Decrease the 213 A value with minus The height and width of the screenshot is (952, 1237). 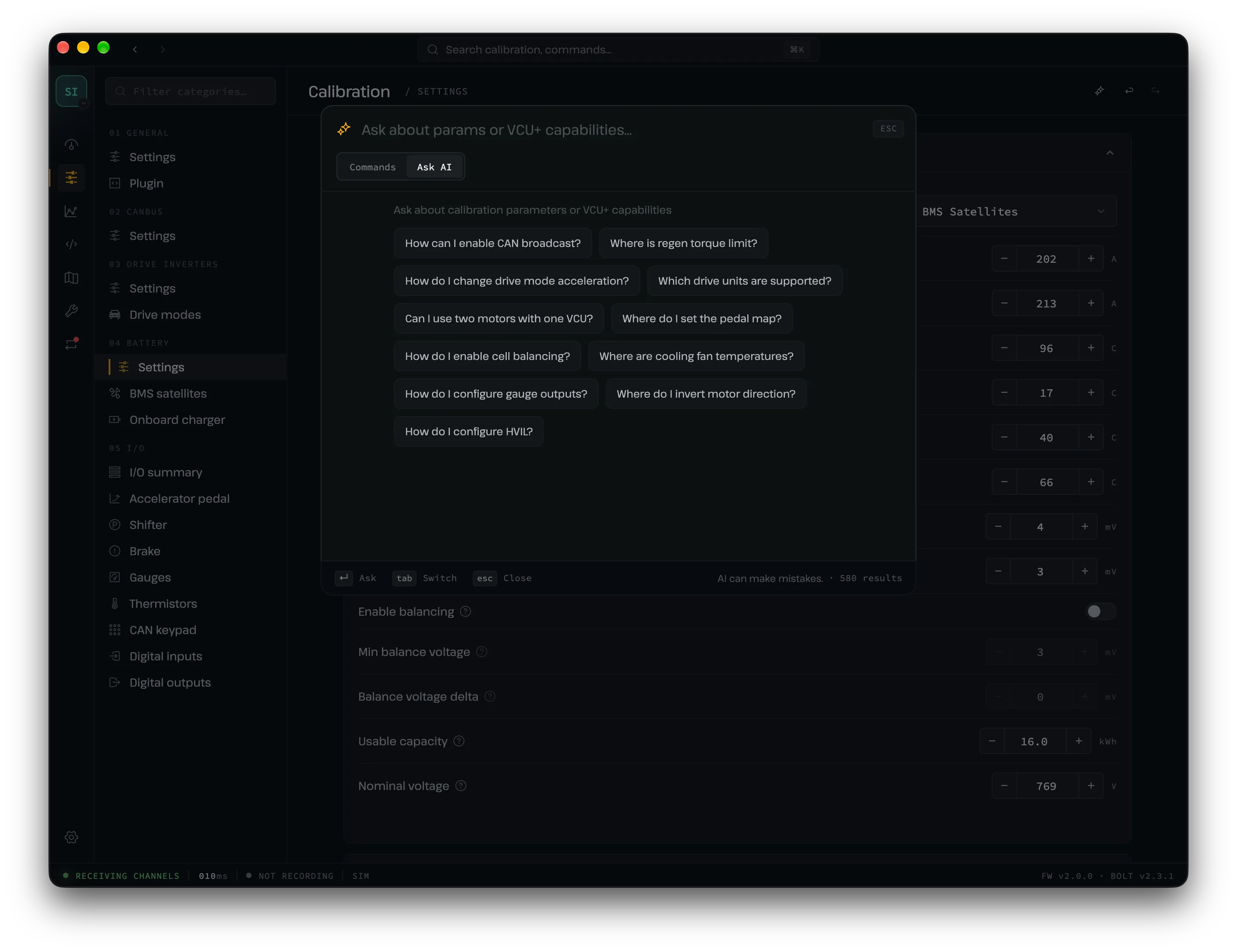[1004, 303]
